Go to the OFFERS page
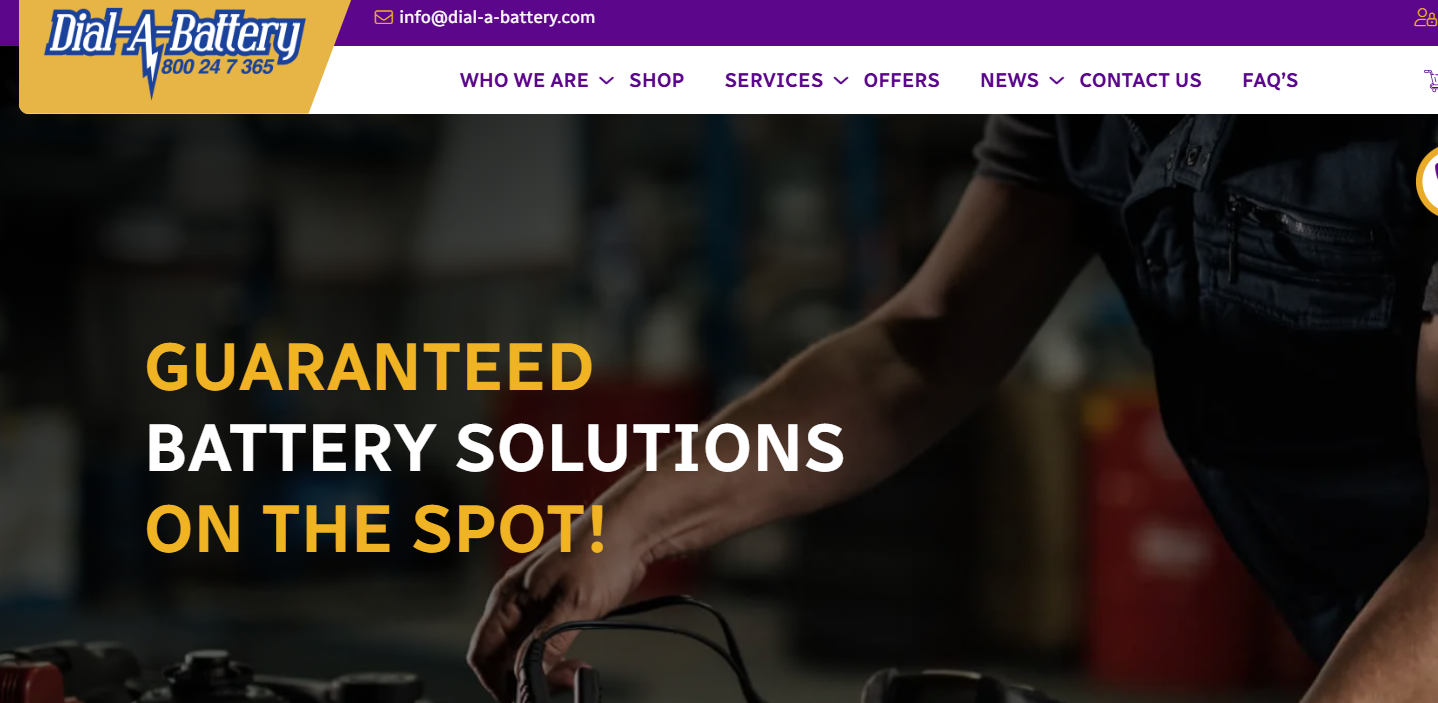Screen dimensions: 1438x703 [902, 81]
